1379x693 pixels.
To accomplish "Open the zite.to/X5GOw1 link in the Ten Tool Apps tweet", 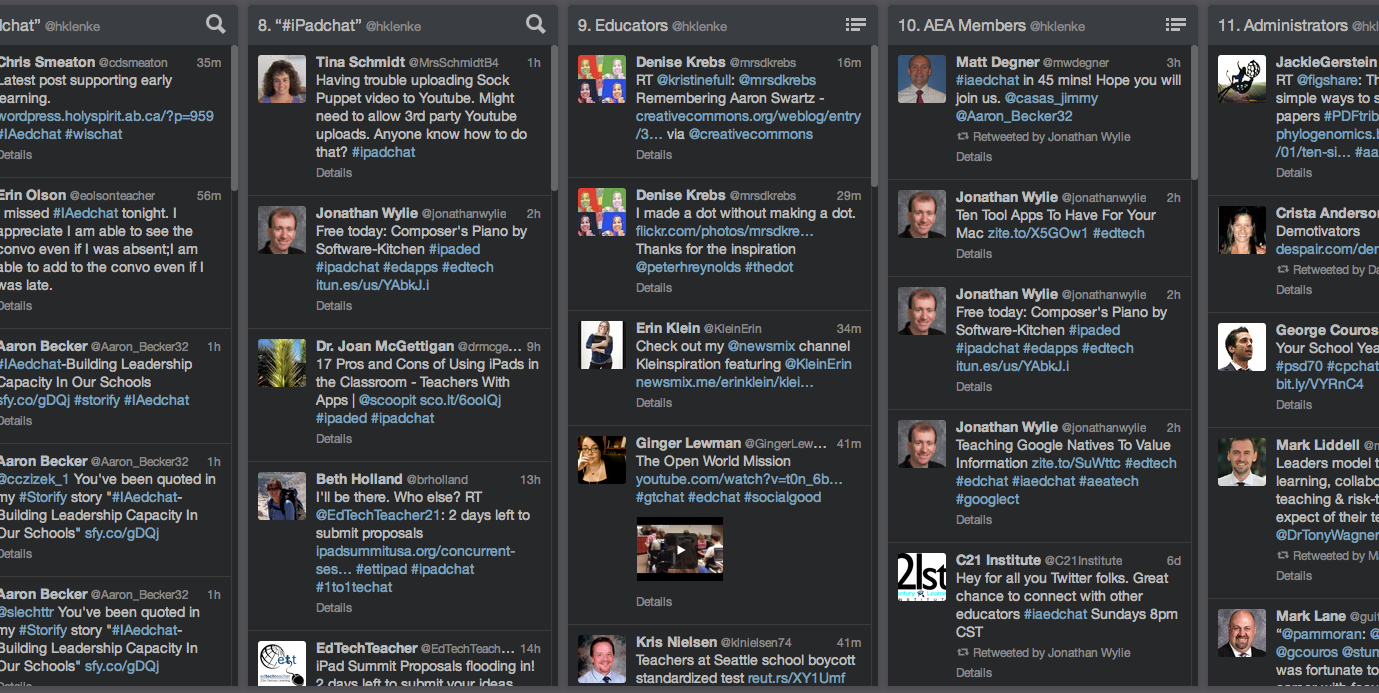I will tap(1038, 233).
